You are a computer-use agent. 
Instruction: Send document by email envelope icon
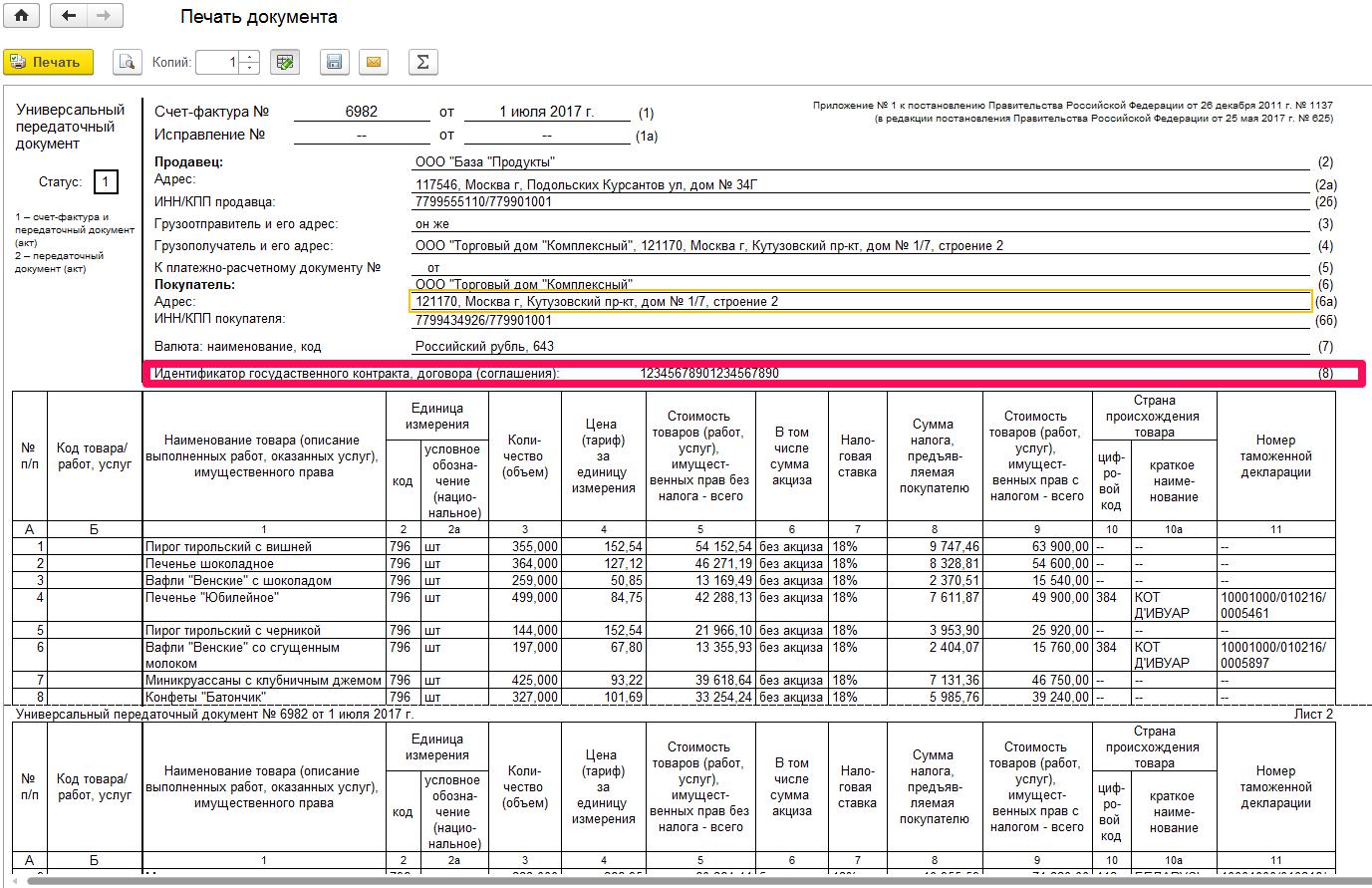click(374, 63)
